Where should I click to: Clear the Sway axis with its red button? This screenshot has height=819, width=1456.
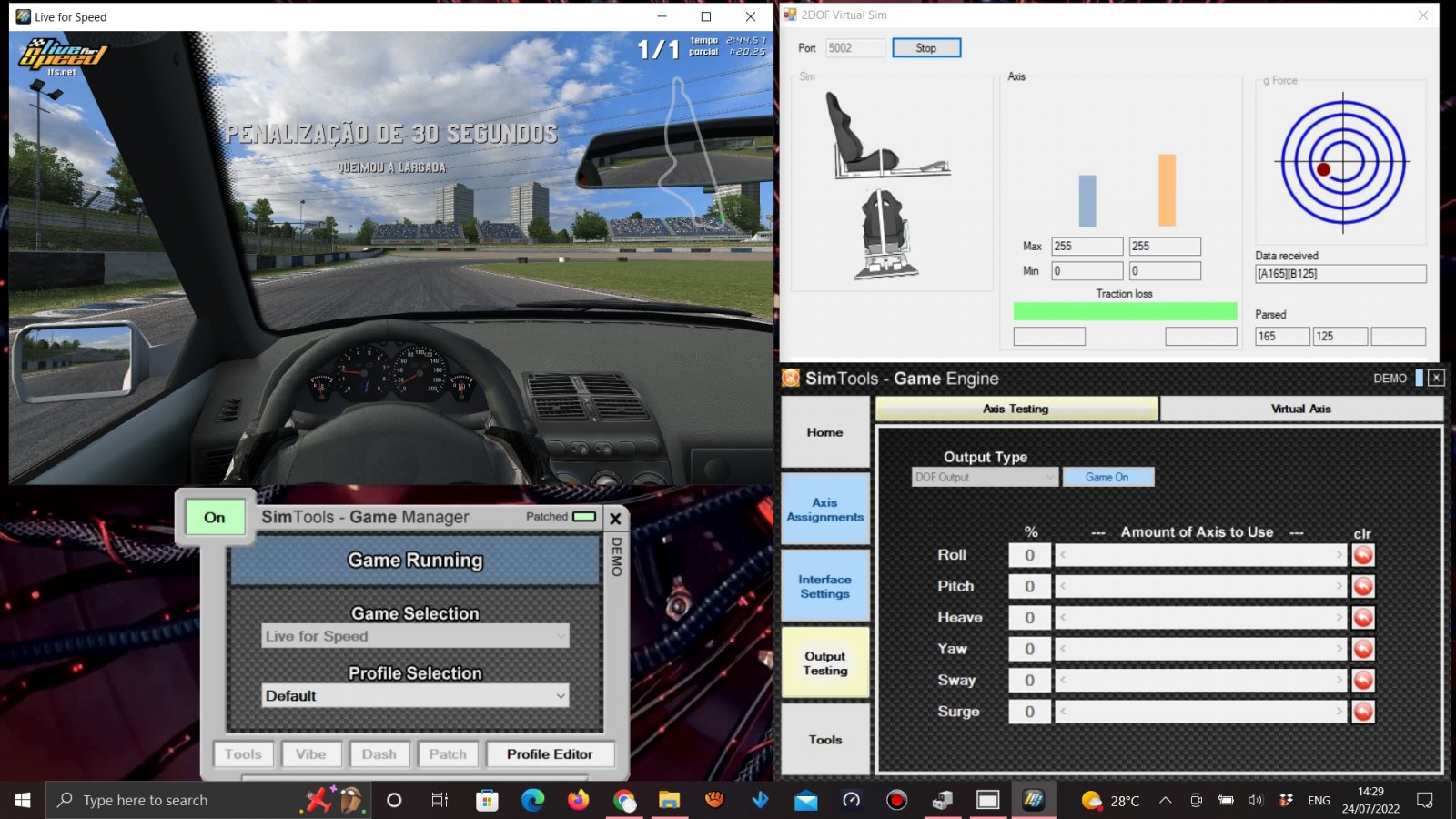[x=1362, y=680]
